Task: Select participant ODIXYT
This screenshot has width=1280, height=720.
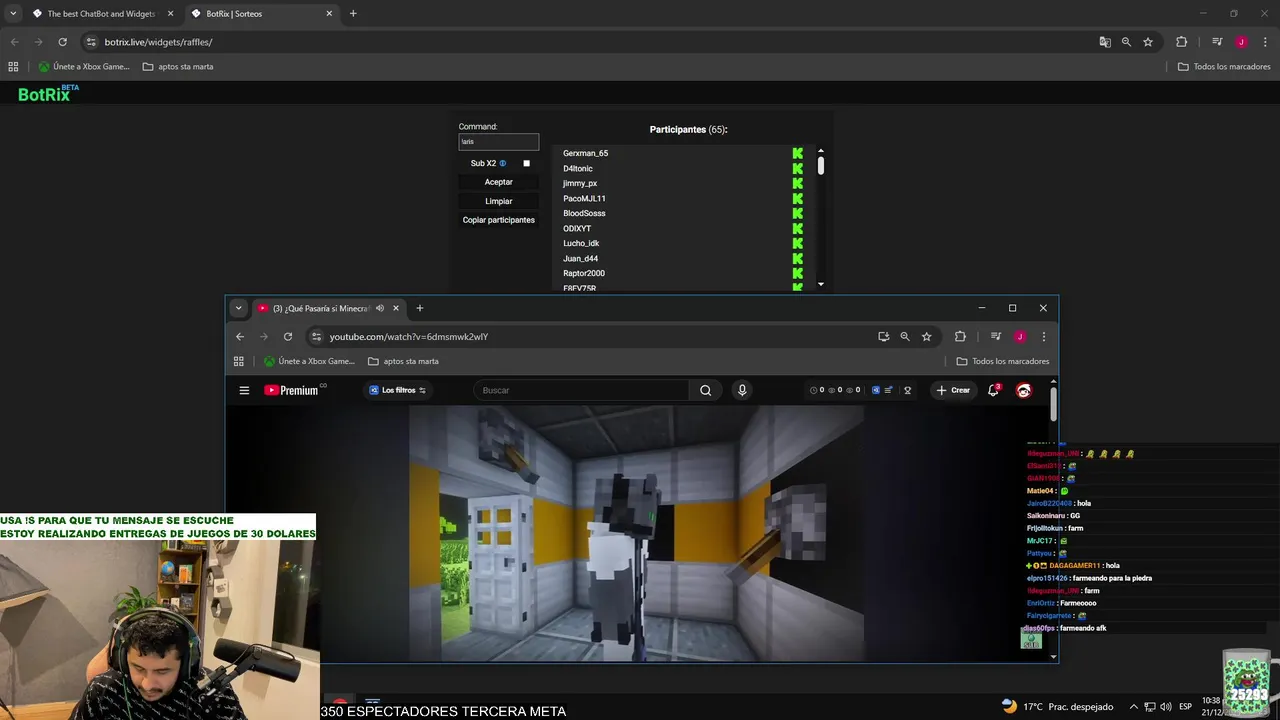Action: (x=576, y=228)
